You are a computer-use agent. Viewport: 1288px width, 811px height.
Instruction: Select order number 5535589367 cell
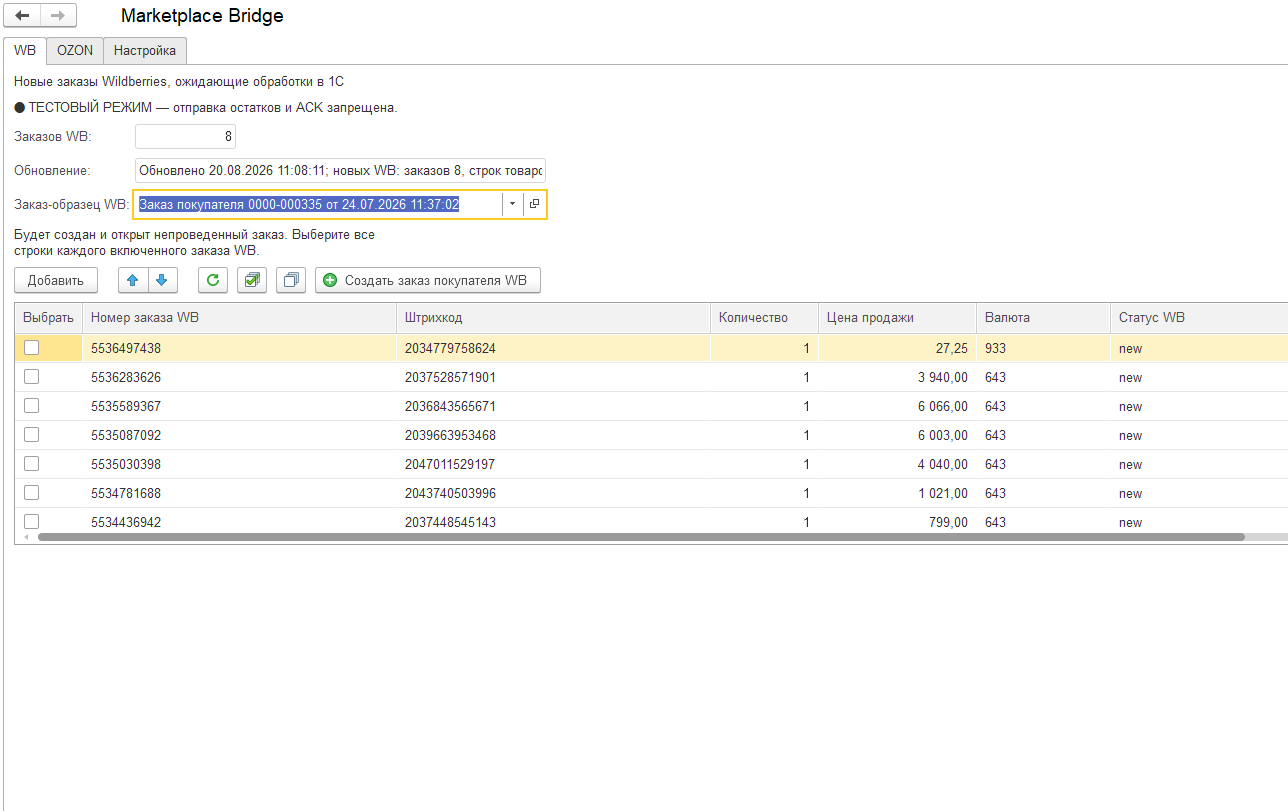[x=239, y=406]
